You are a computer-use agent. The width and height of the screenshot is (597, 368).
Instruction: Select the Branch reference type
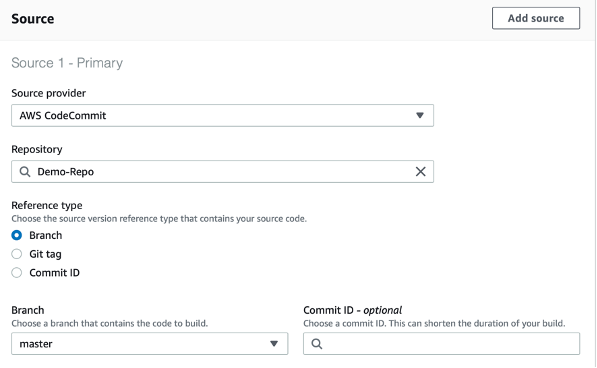pyautogui.click(x=17, y=235)
